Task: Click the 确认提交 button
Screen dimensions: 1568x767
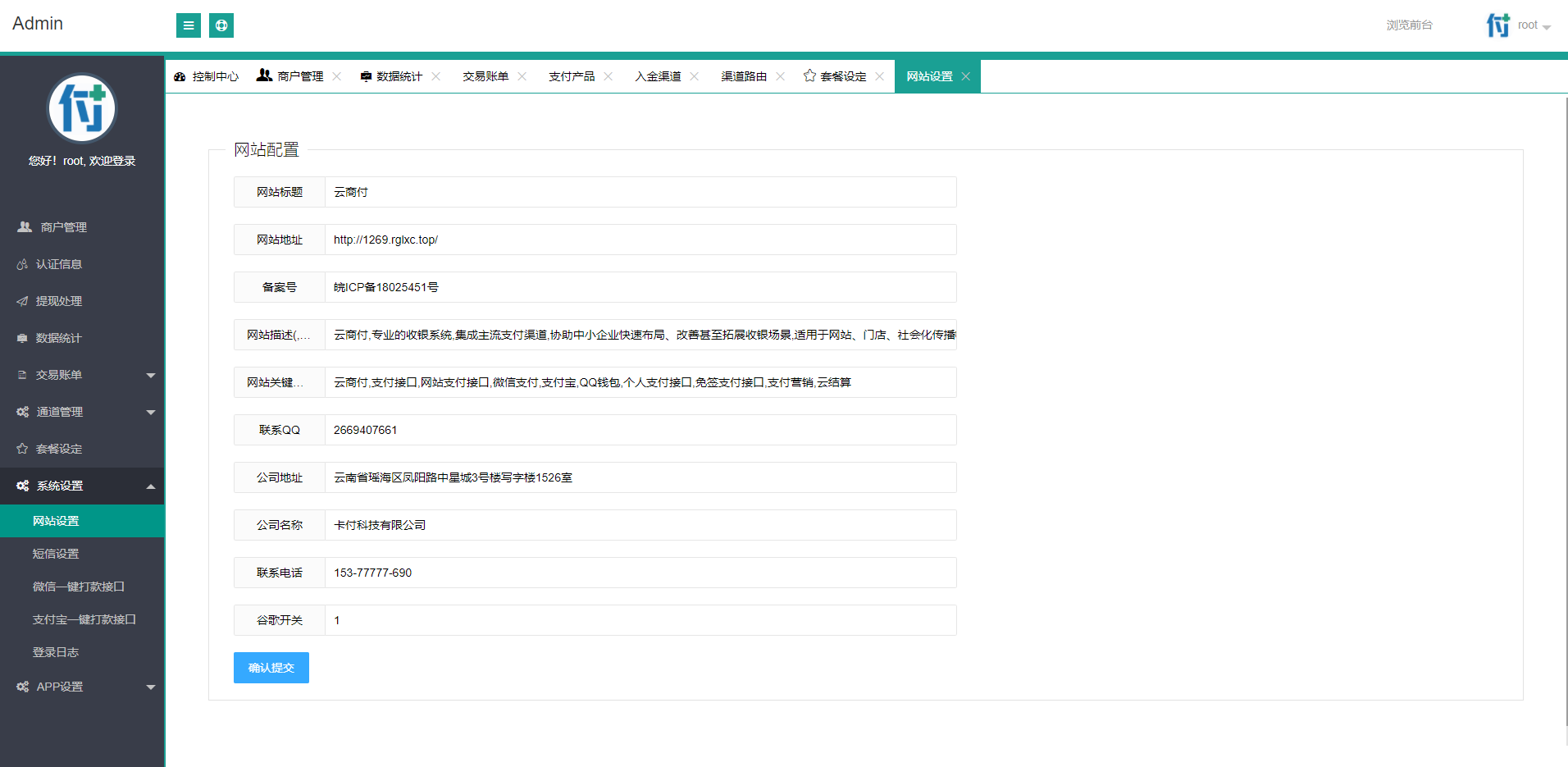Action: [271, 668]
